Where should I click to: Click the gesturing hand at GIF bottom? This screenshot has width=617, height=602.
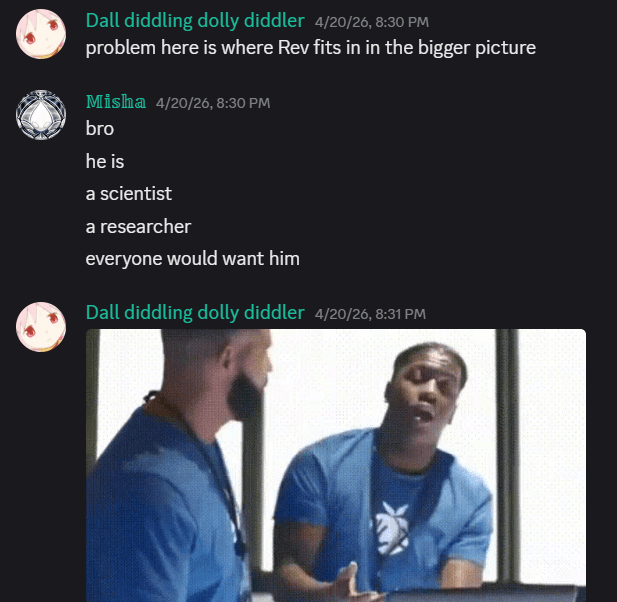point(345,584)
